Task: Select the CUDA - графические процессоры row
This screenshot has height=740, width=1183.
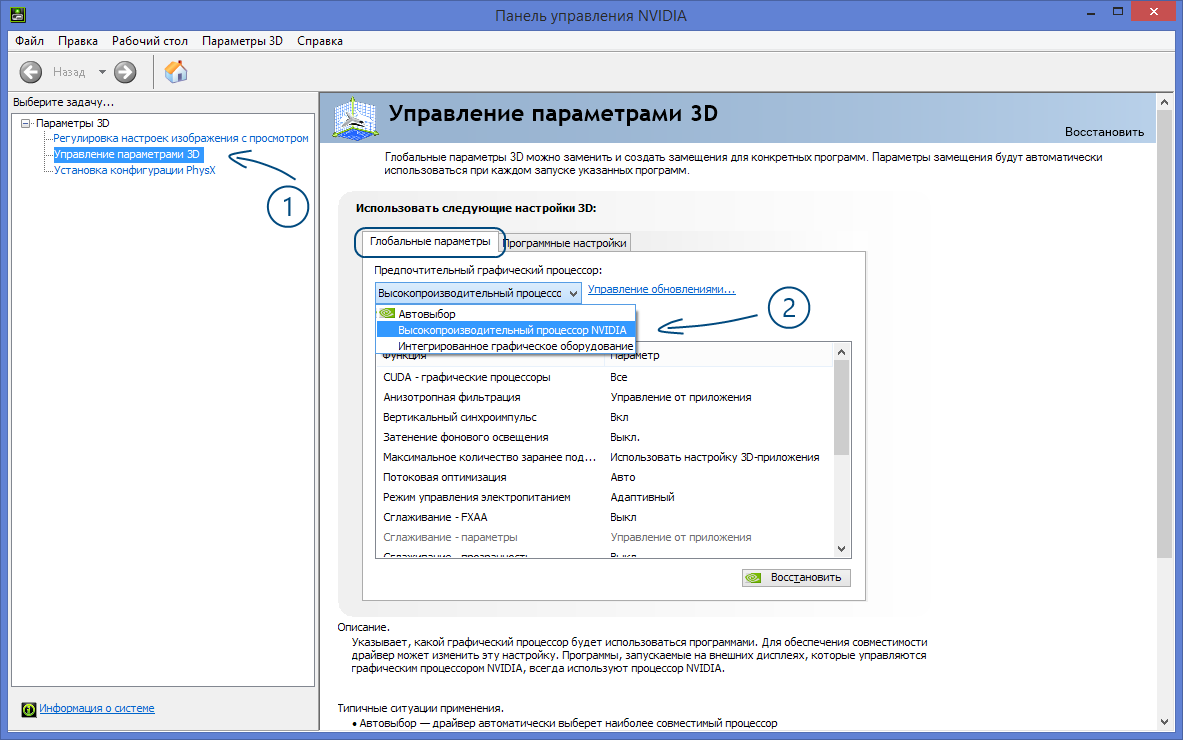Action: coord(605,377)
